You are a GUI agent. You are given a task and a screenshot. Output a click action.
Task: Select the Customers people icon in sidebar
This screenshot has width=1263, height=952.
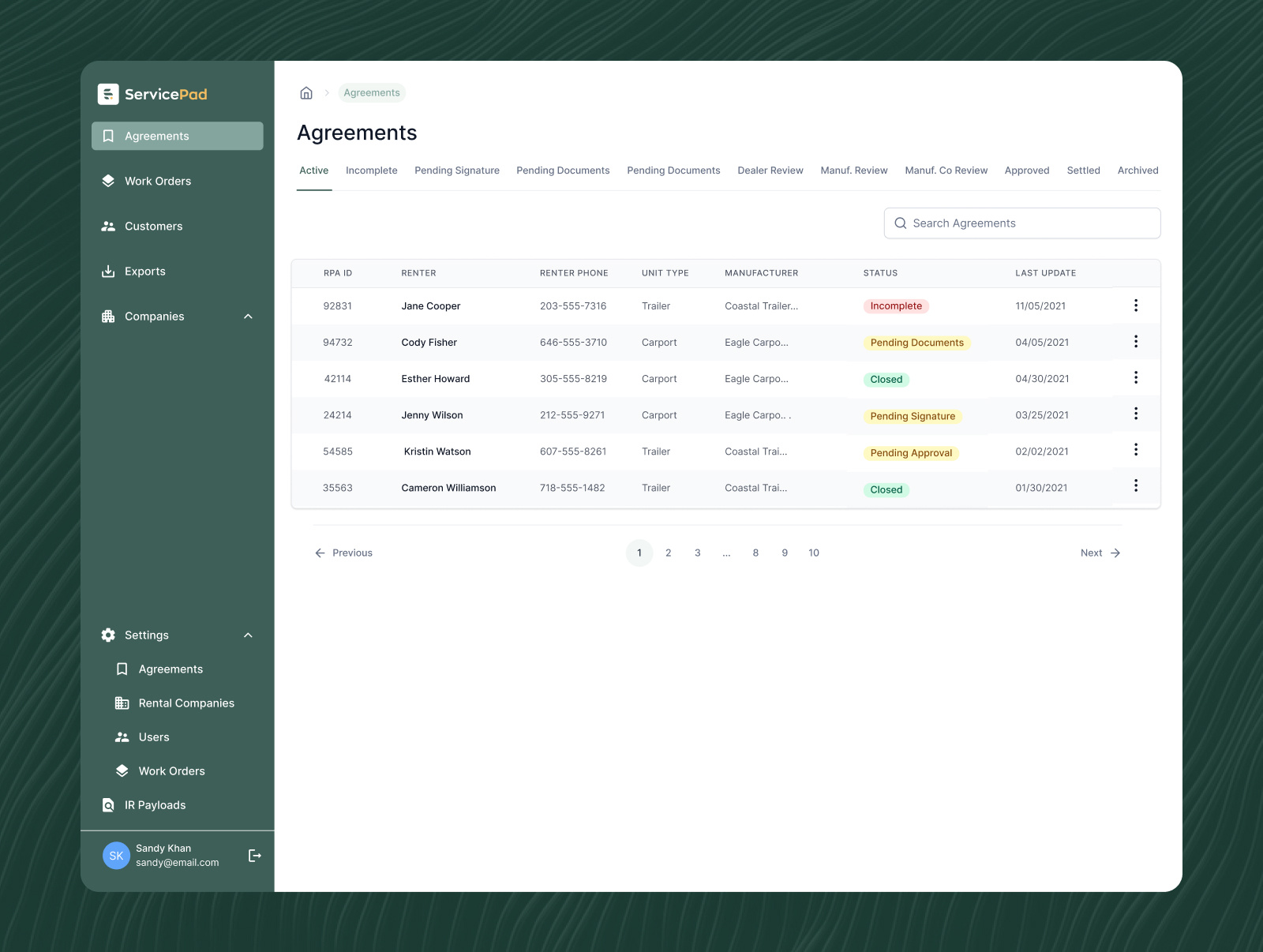tap(108, 226)
